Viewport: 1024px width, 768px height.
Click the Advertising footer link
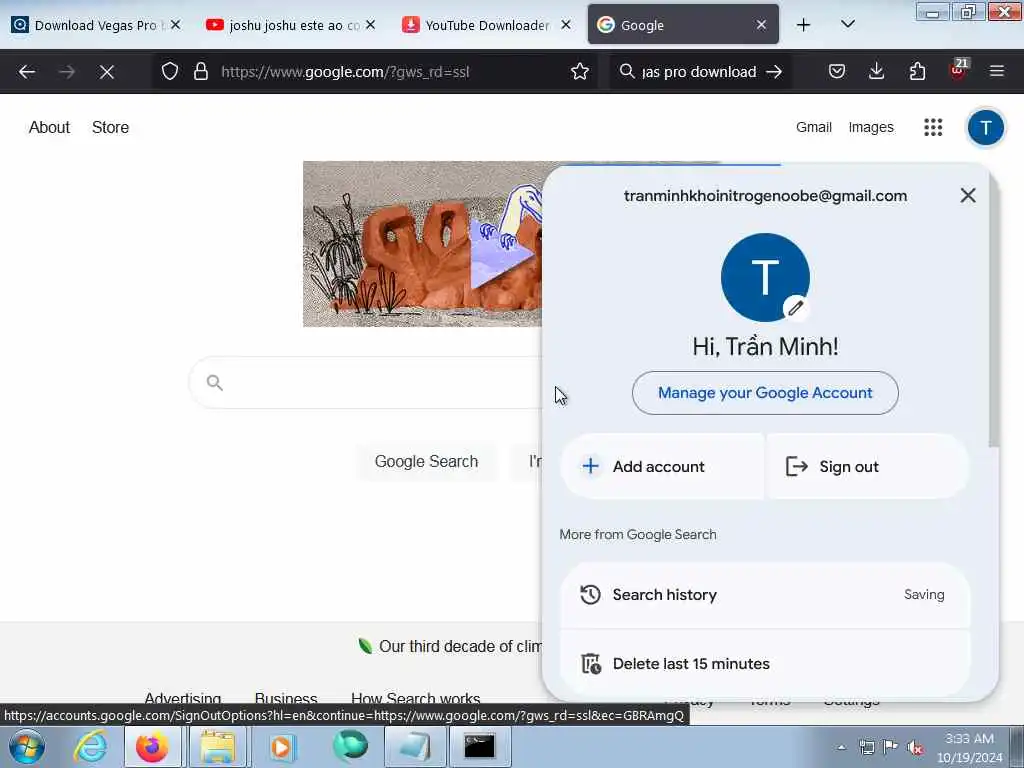click(182, 698)
